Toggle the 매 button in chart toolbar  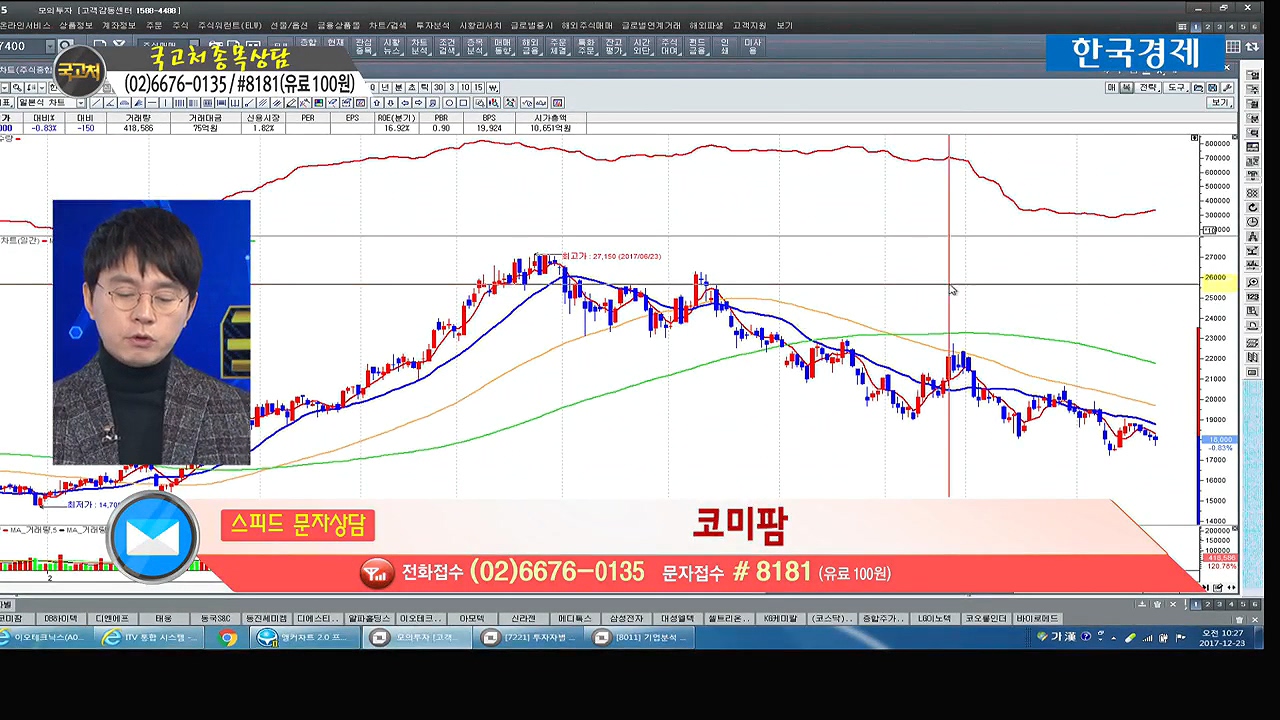point(1112,88)
